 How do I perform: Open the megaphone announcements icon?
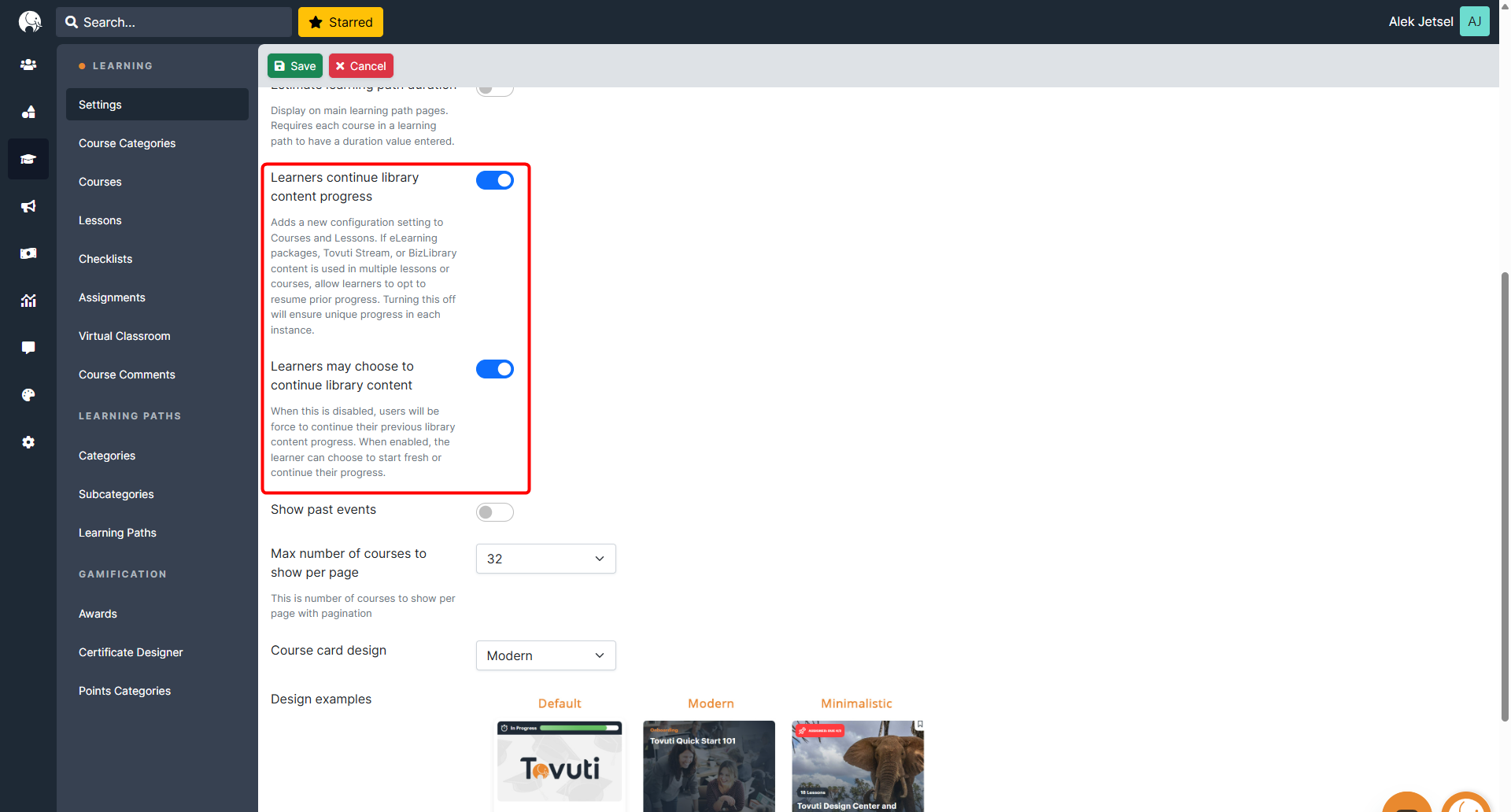28,206
